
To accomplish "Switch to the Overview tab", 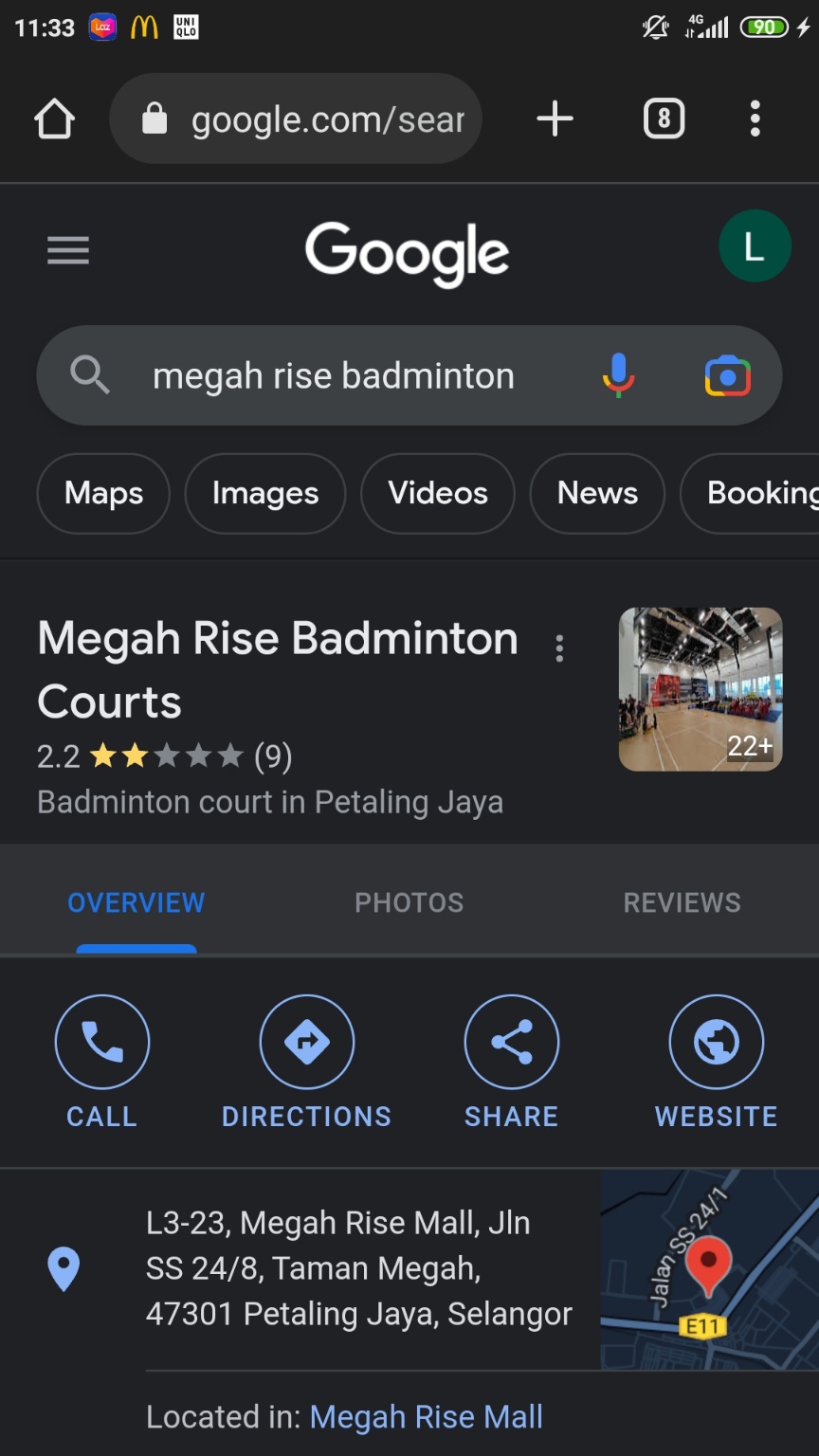I will tap(136, 902).
